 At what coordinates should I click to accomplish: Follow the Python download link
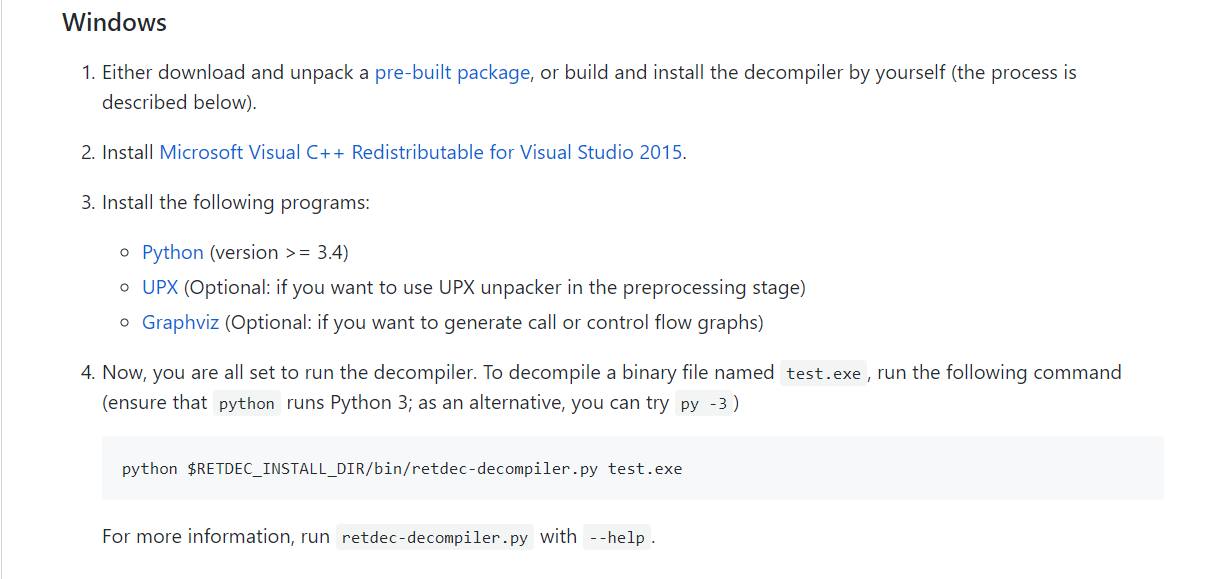[172, 253]
